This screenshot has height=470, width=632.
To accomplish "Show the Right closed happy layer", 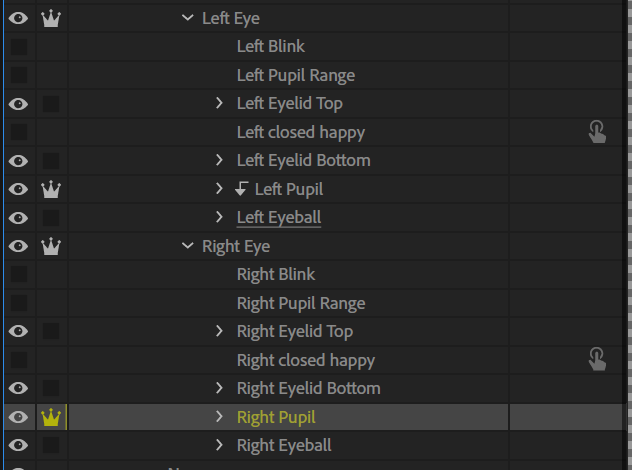I will click(19, 360).
